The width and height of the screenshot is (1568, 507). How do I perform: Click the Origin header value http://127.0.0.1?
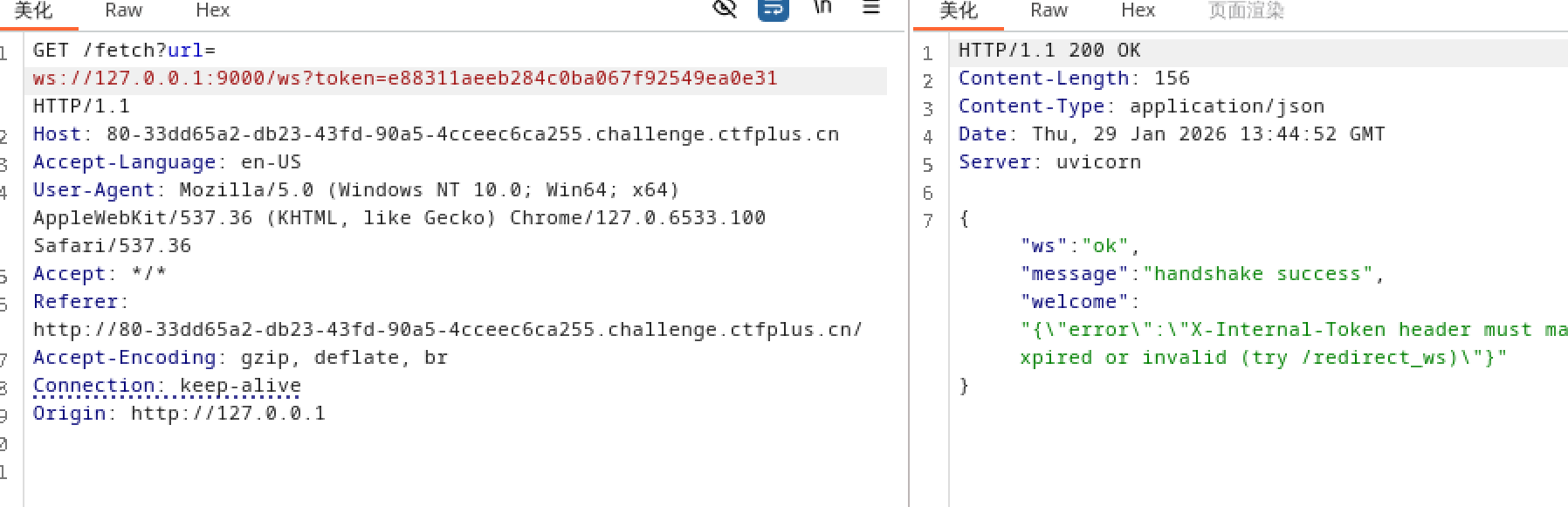click(228, 414)
